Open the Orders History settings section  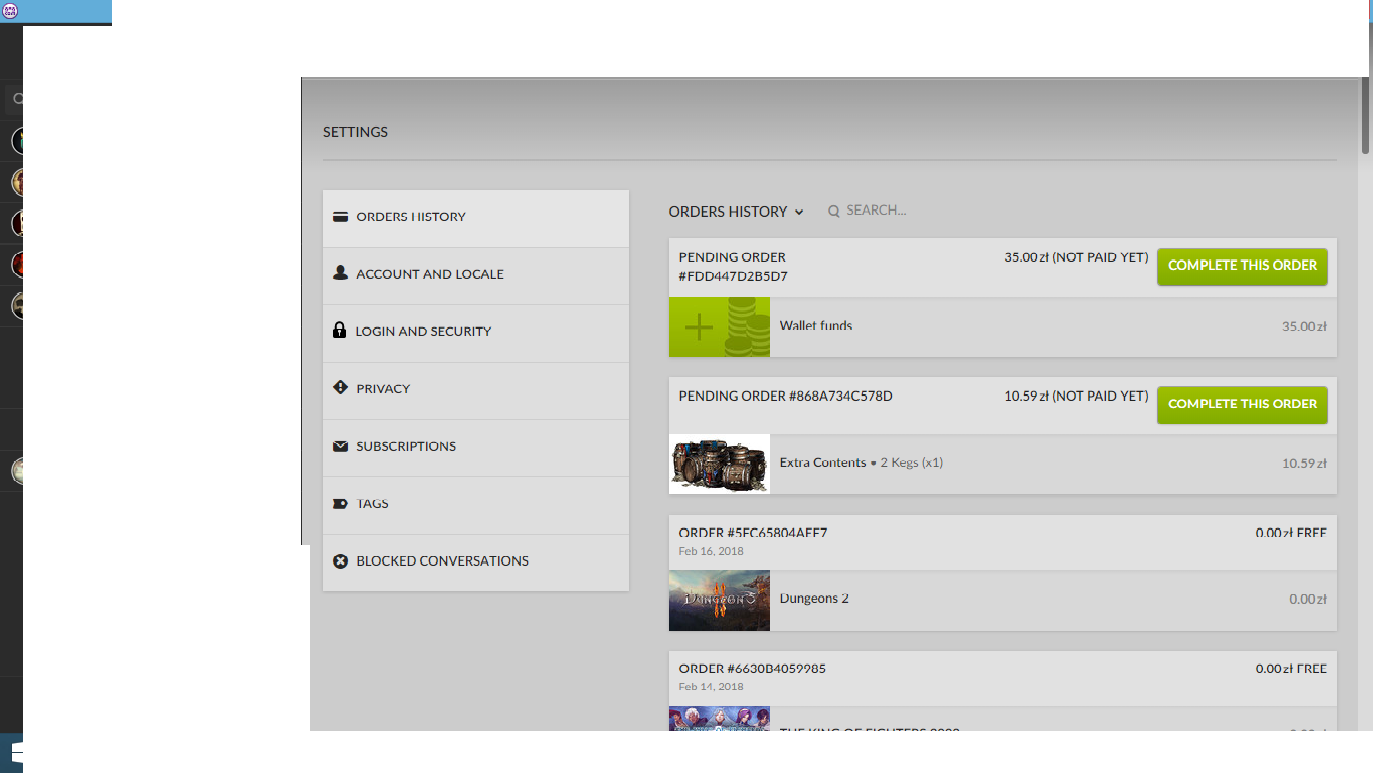click(x=476, y=218)
